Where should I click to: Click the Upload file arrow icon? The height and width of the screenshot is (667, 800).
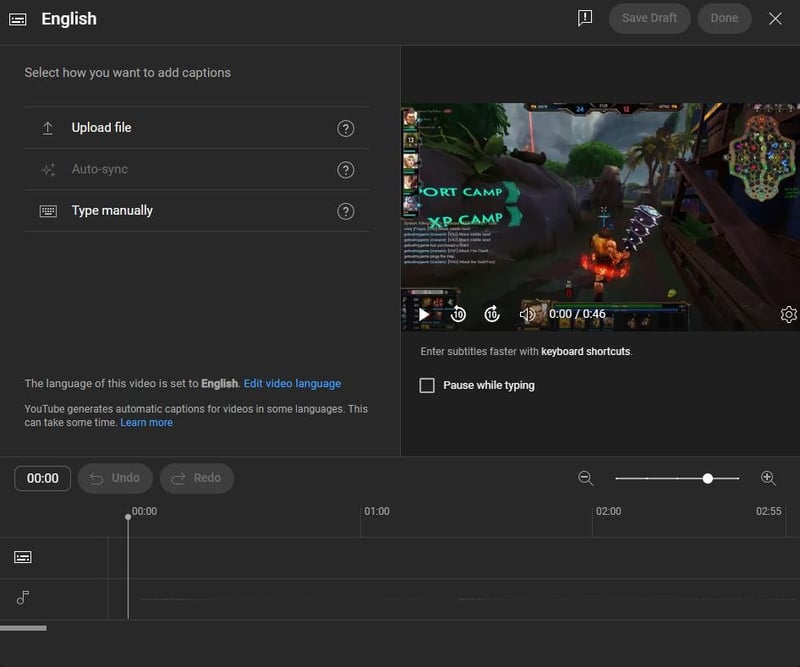tap(47, 128)
